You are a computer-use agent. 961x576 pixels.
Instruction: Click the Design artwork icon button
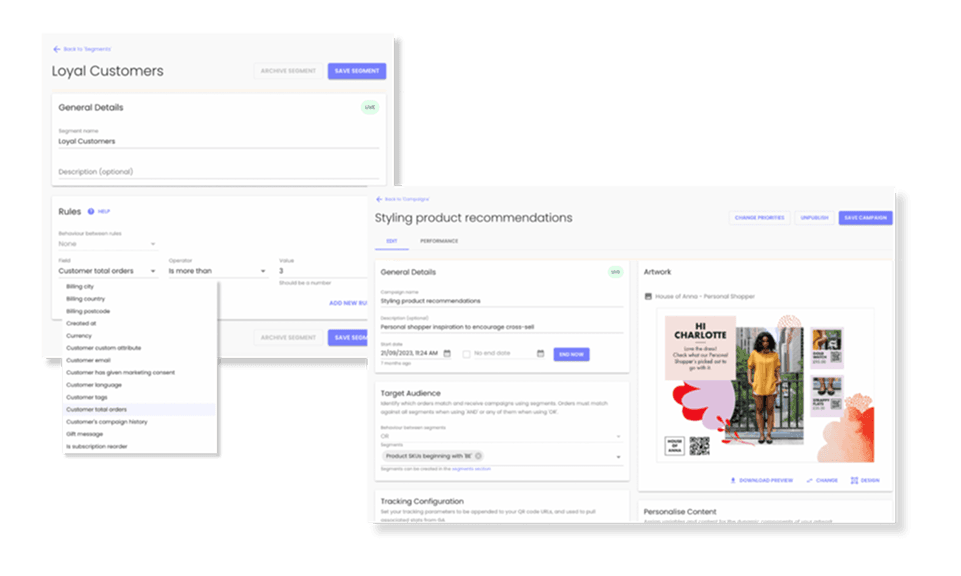pos(855,480)
